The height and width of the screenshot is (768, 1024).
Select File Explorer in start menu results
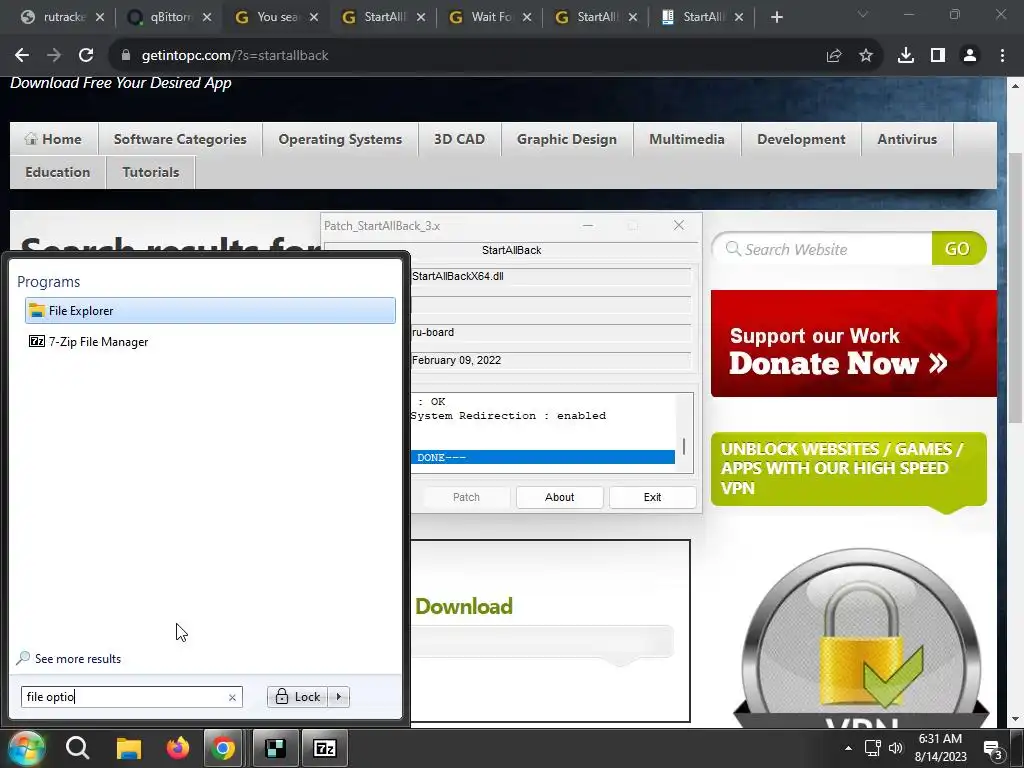click(210, 311)
